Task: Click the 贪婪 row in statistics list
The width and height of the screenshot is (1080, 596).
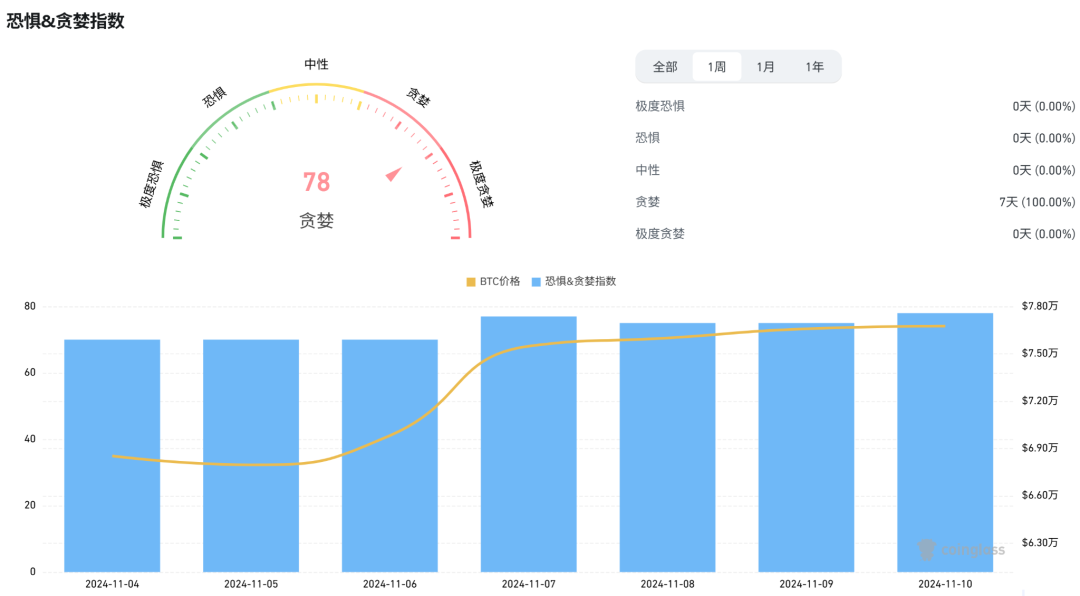Action: coord(855,202)
